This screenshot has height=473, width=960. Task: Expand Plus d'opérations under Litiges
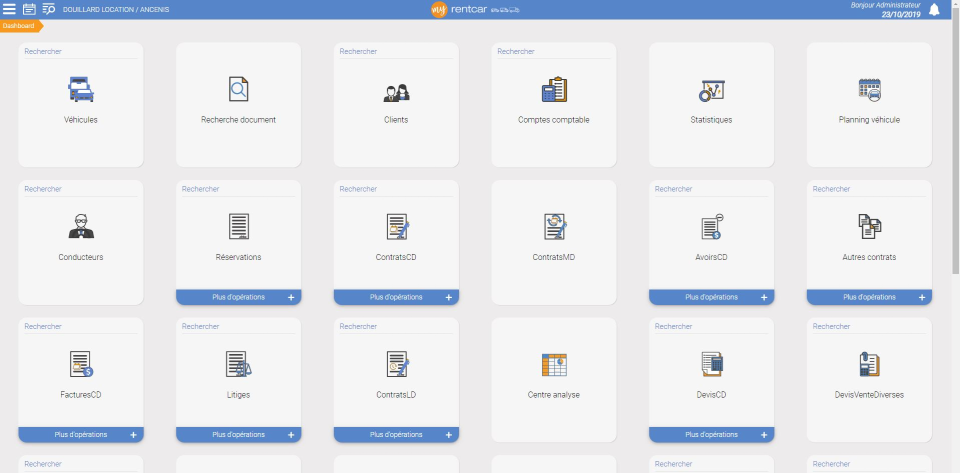click(239, 434)
